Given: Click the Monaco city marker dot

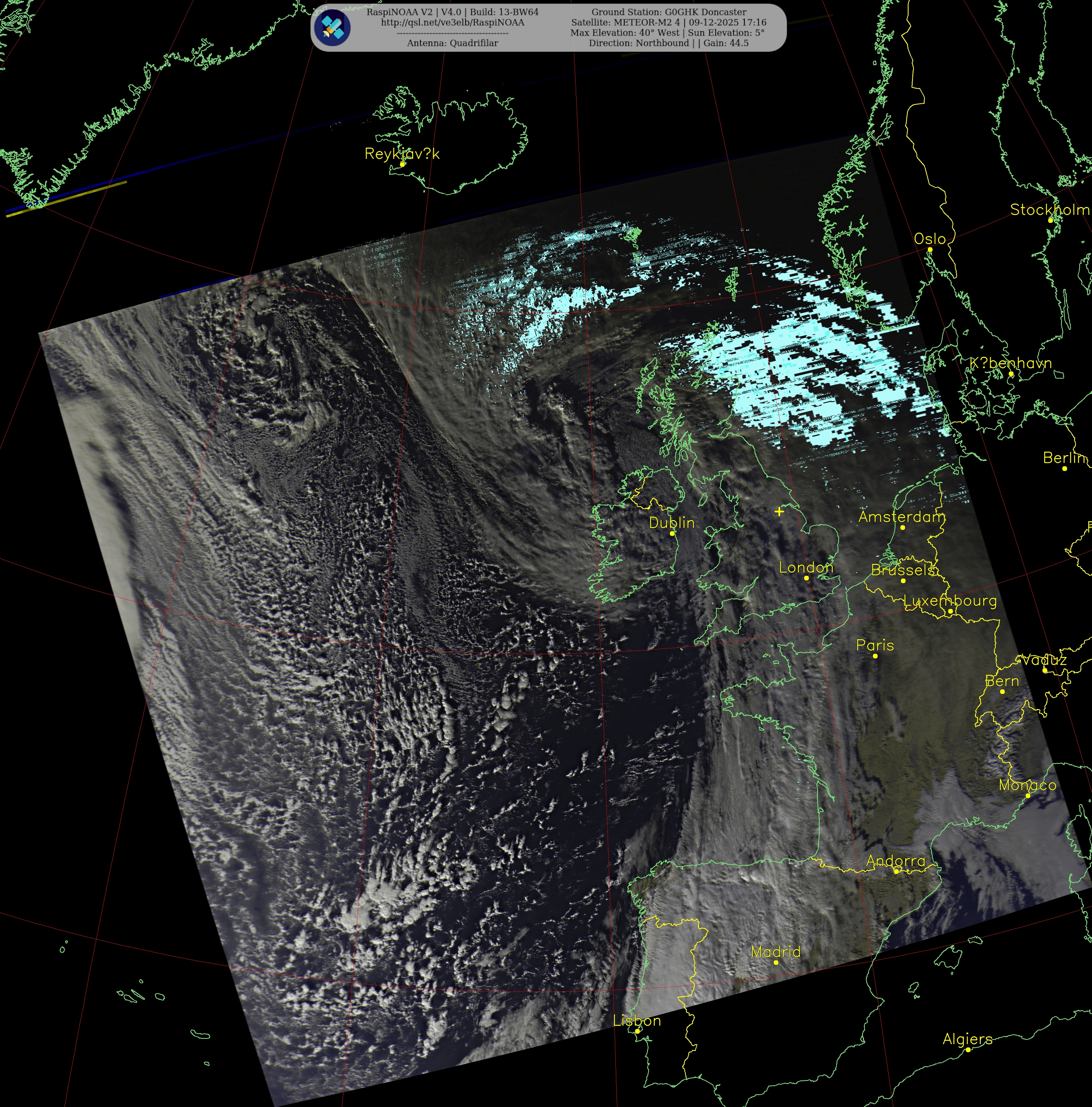Looking at the screenshot, I should tap(1028, 795).
